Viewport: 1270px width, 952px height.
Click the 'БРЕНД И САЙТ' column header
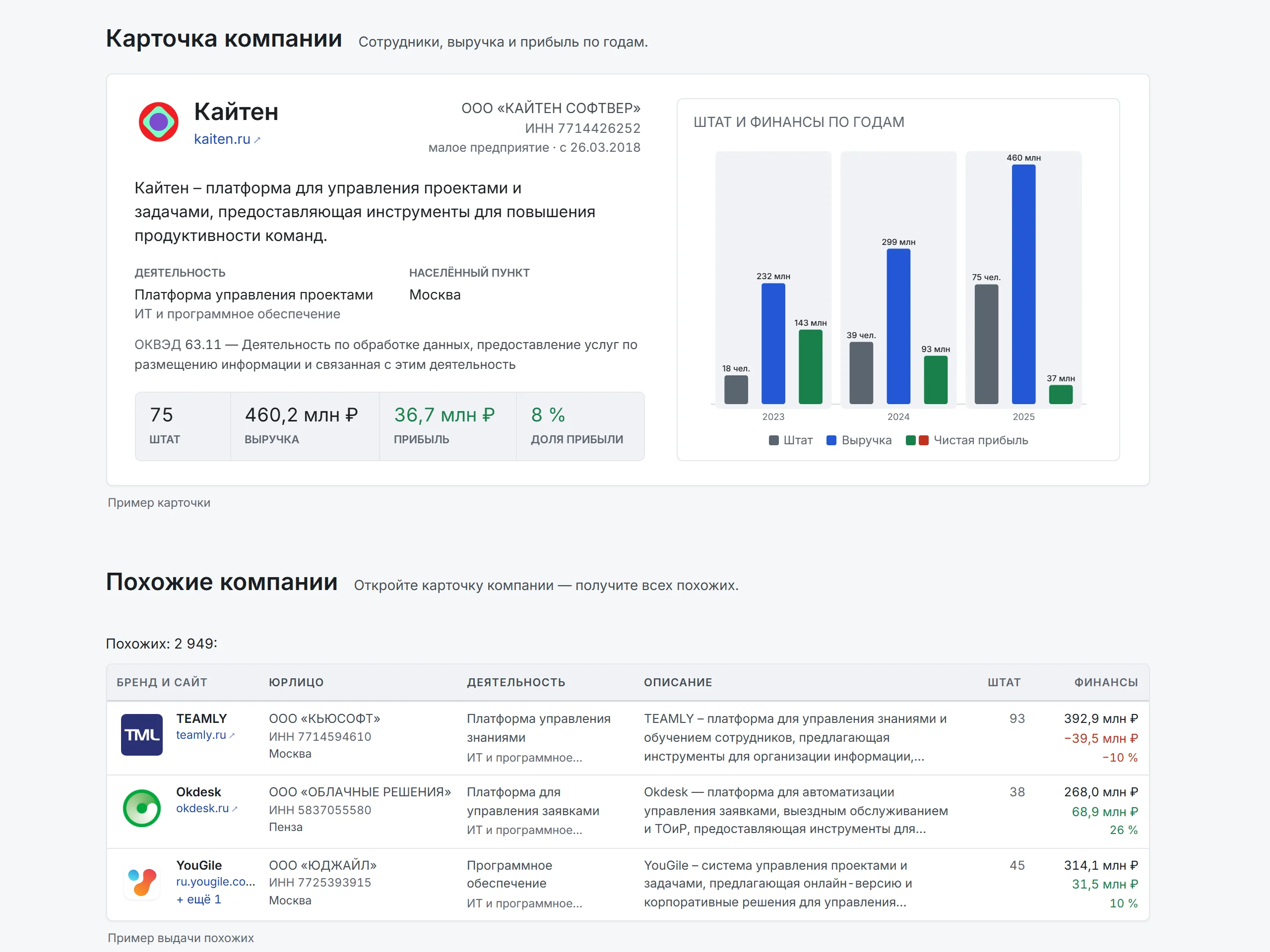point(162,682)
